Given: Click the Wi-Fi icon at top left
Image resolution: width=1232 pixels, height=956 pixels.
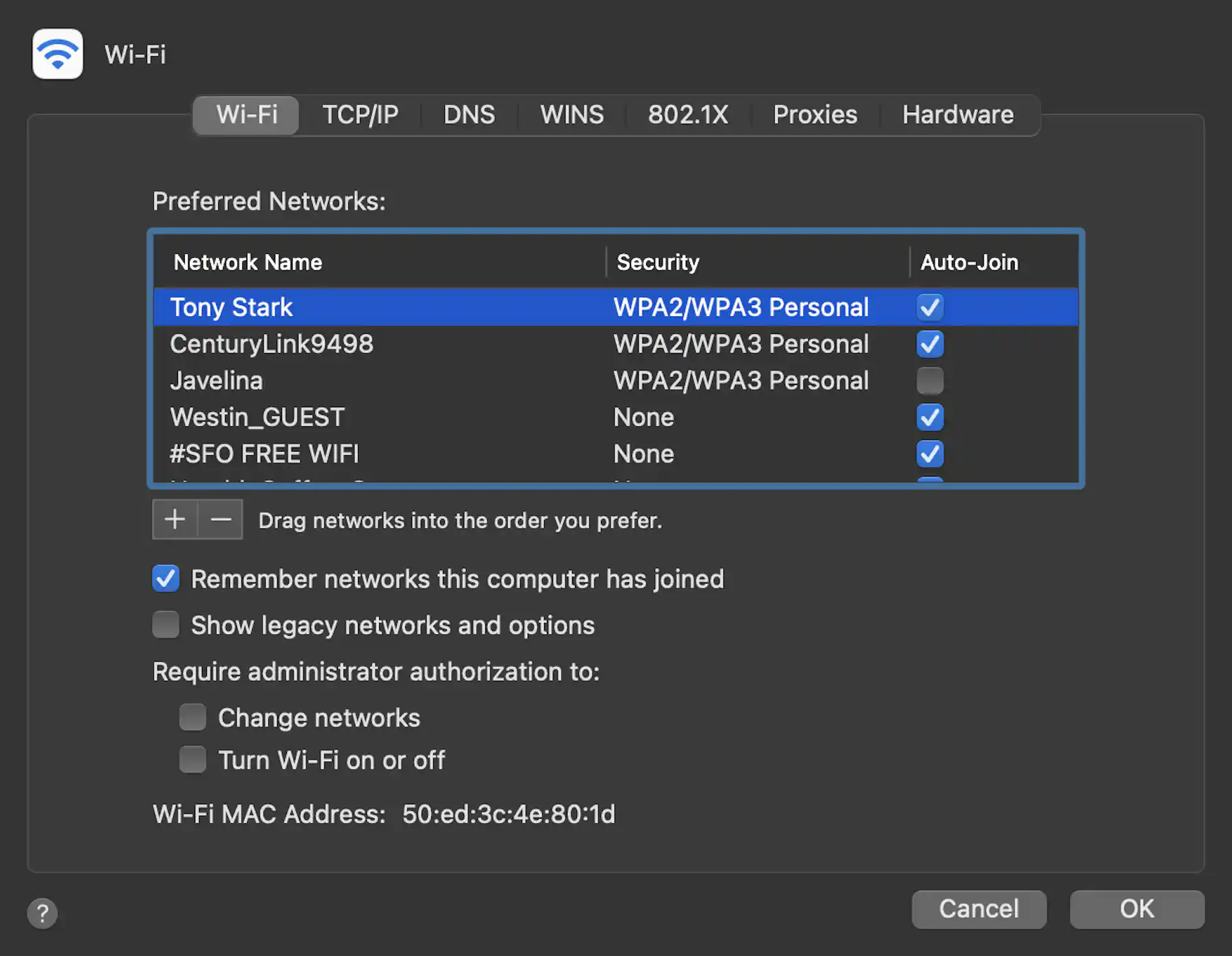Looking at the screenshot, I should coord(57,54).
